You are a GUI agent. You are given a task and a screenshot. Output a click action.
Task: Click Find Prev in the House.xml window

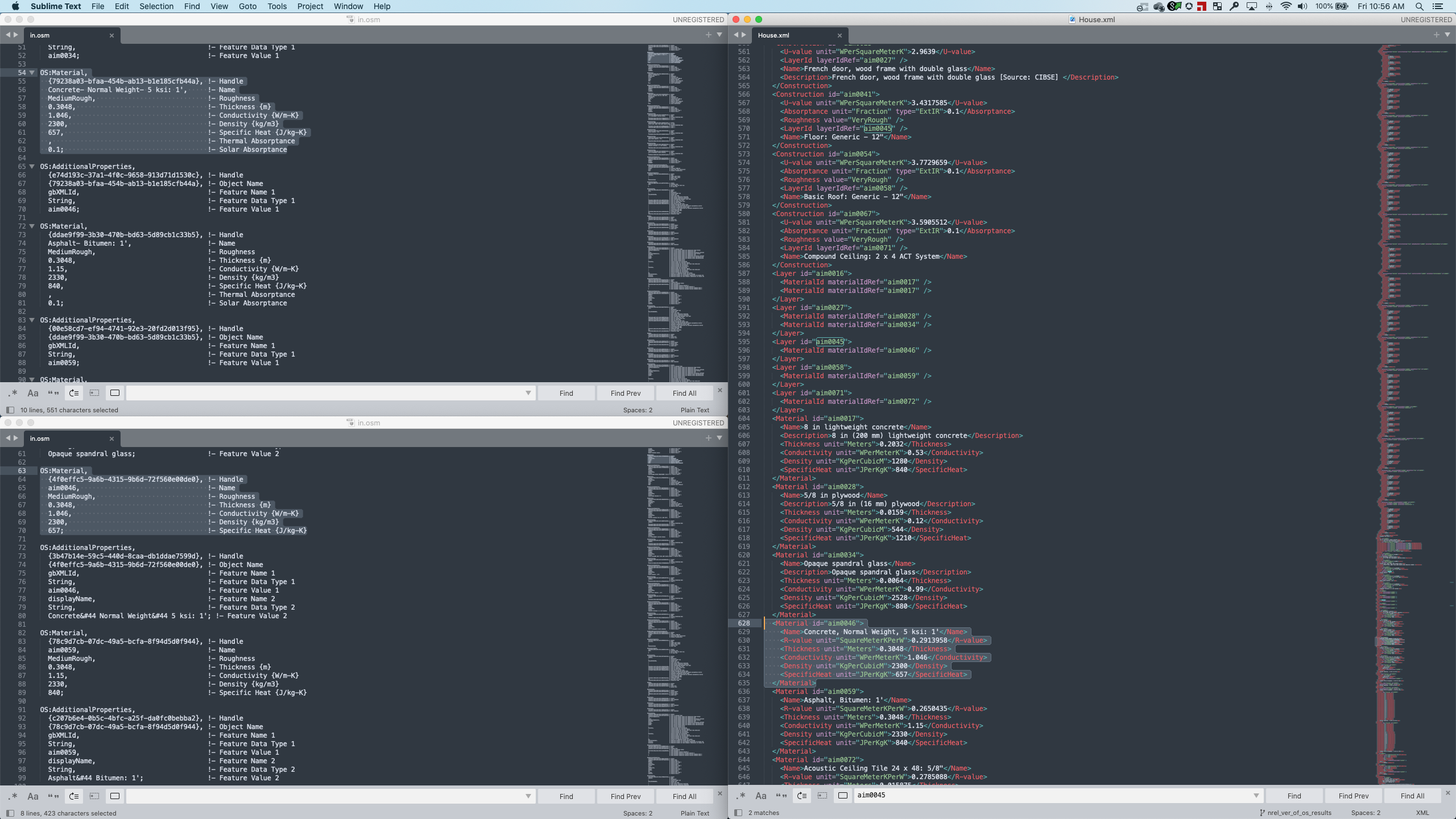tap(1352, 796)
